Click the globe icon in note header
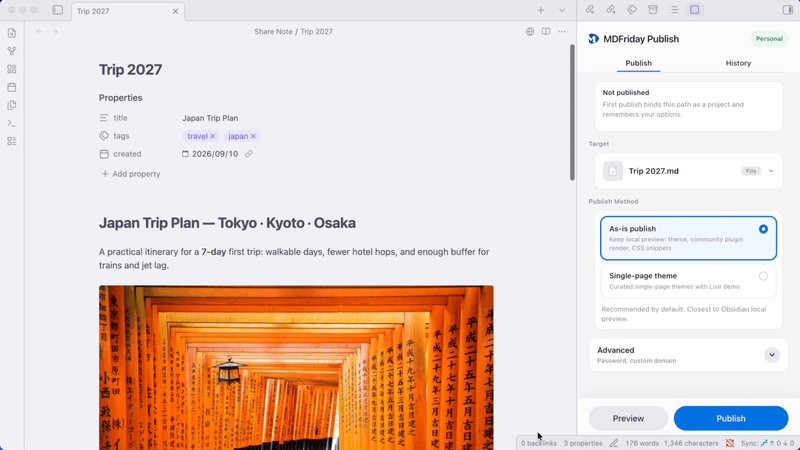This screenshot has height=450, width=800. point(530,32)
